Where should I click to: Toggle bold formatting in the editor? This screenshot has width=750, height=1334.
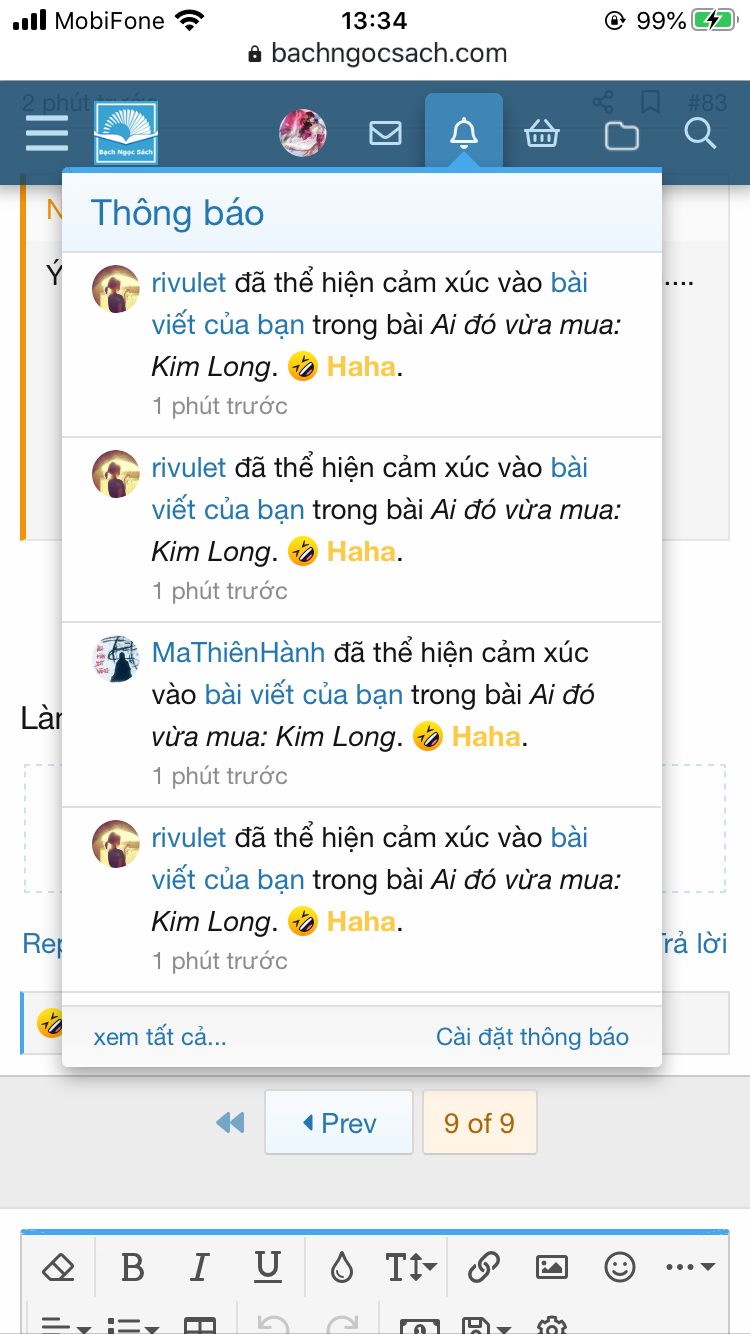(x=133, y=1267)
